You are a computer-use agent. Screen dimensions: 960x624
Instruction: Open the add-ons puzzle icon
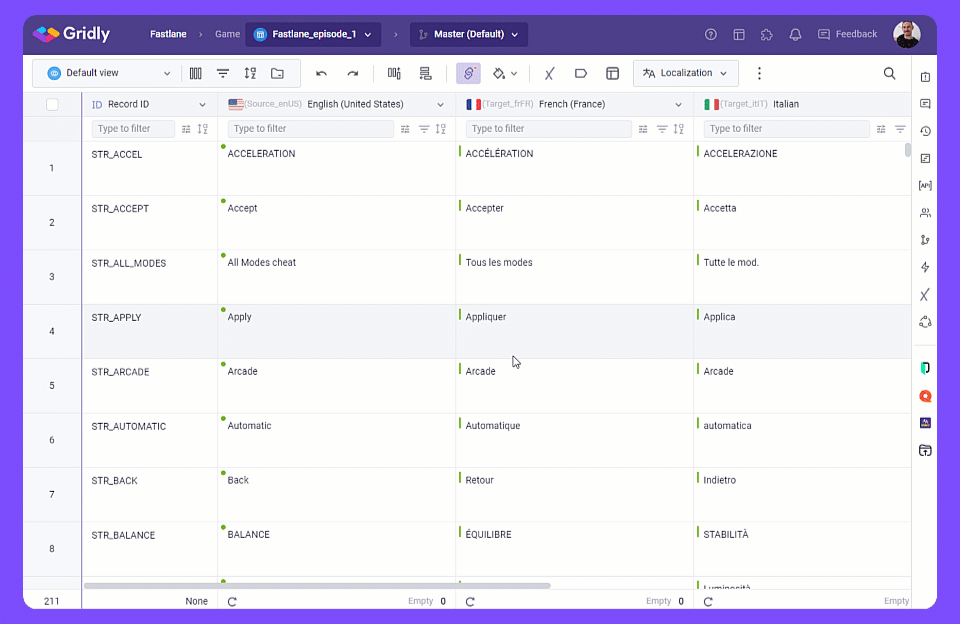[767, 34]
